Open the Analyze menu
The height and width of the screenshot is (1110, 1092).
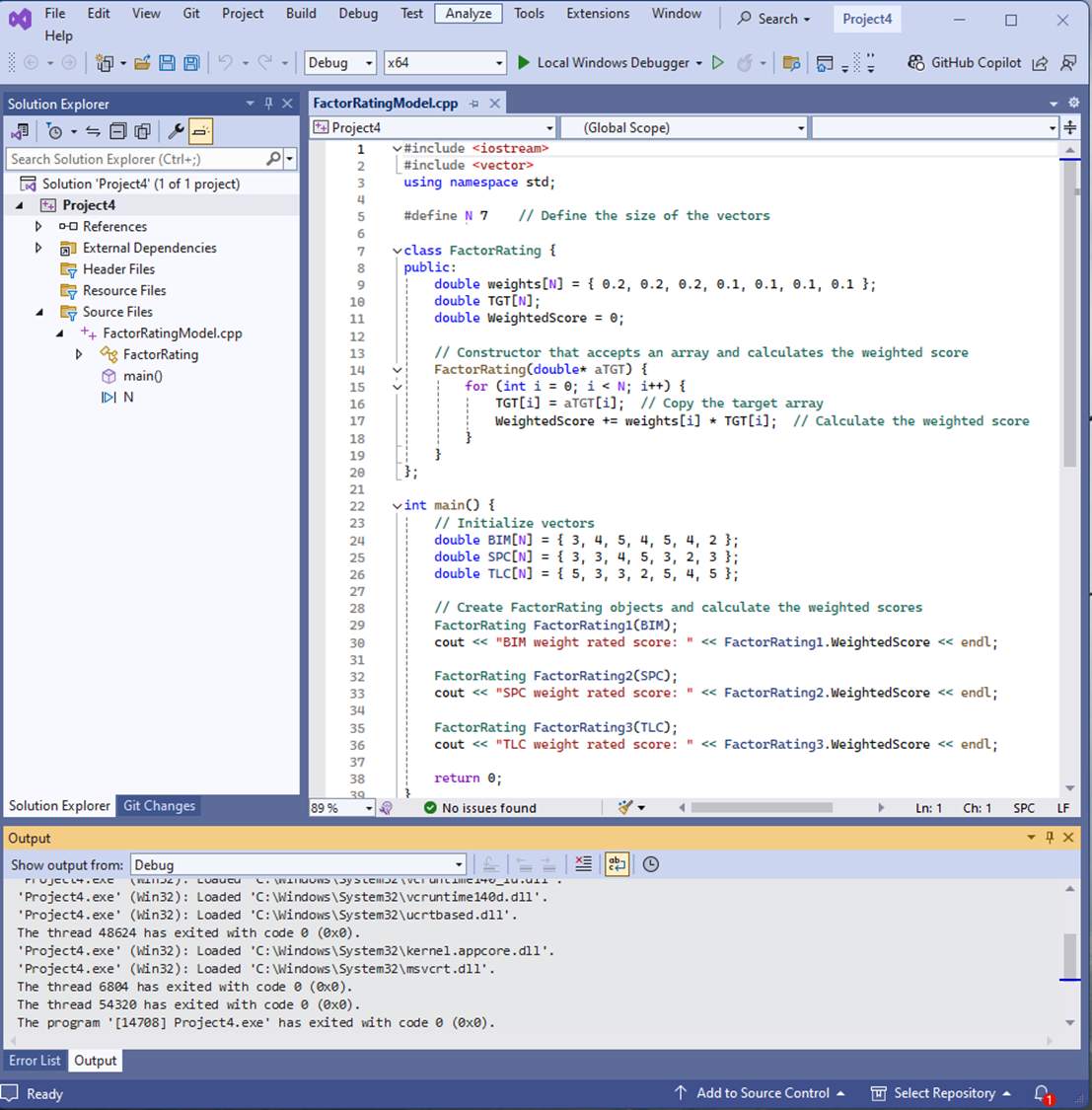click(x=469, y=13)
